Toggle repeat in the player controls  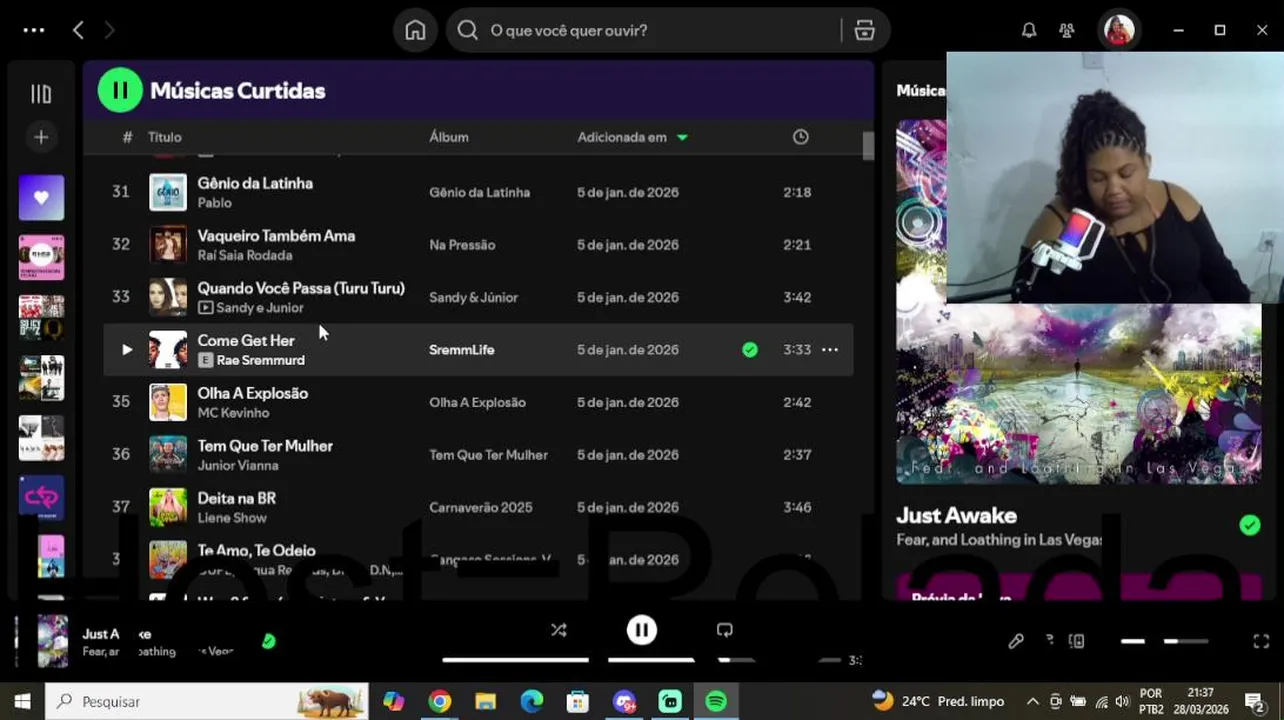pyautogui.click(x=725, y=630)
